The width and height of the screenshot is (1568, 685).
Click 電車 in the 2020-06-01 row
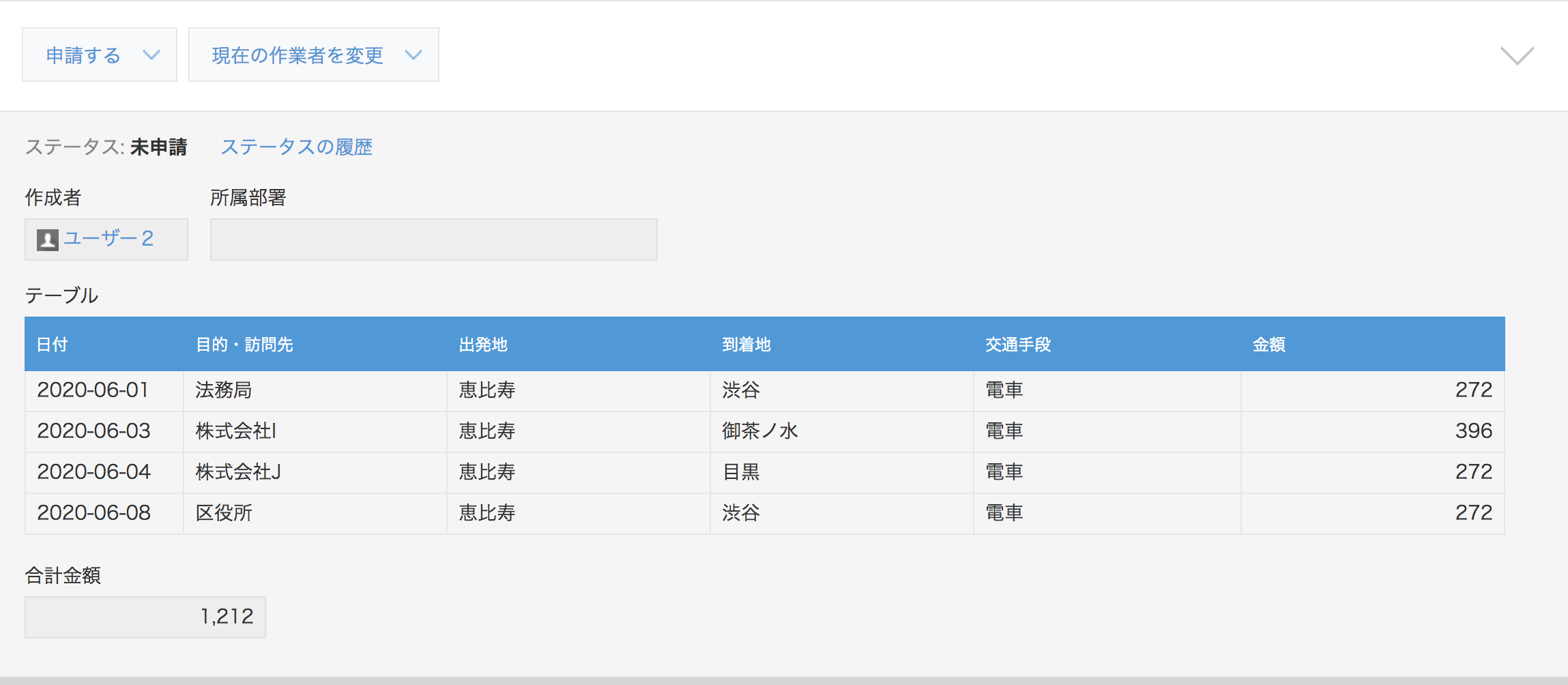tap(1107, 391)
